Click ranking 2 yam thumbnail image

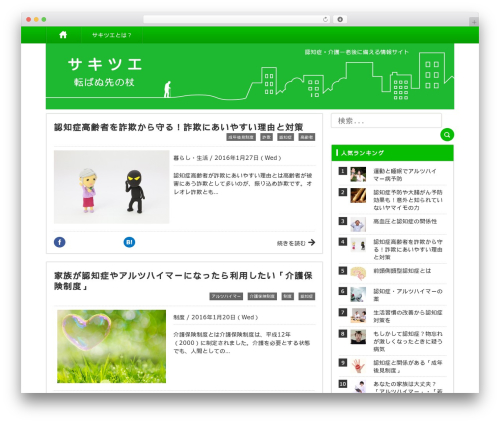(x=358, y=195)
